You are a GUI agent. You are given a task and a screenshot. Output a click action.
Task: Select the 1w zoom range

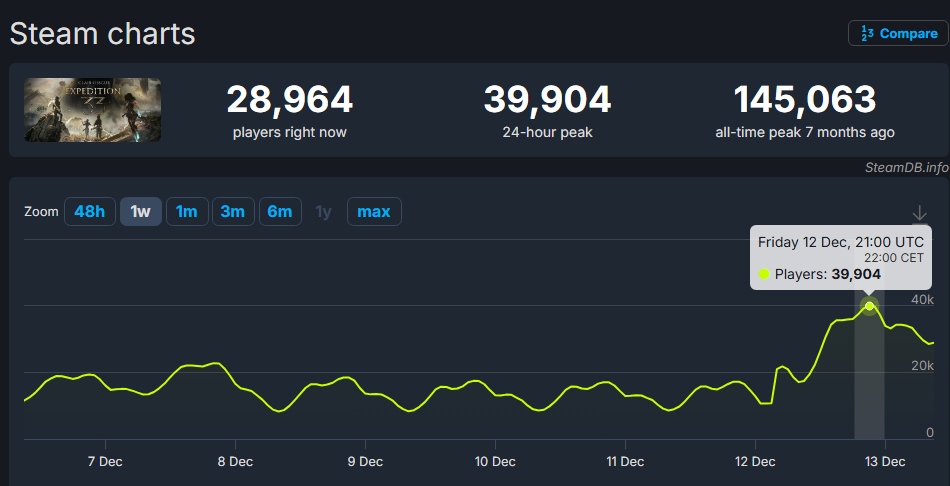141,212
